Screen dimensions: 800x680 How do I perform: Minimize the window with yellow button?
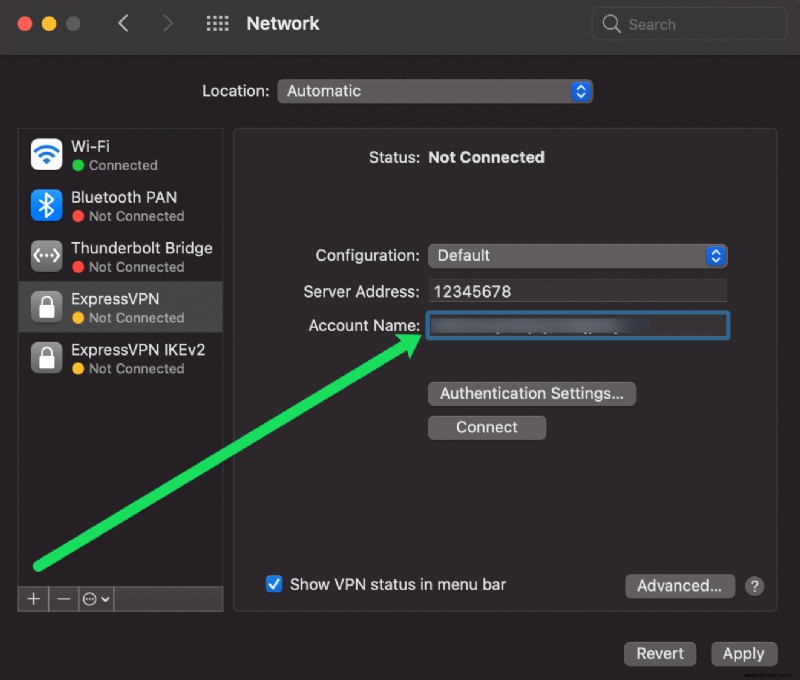point(49,23)
